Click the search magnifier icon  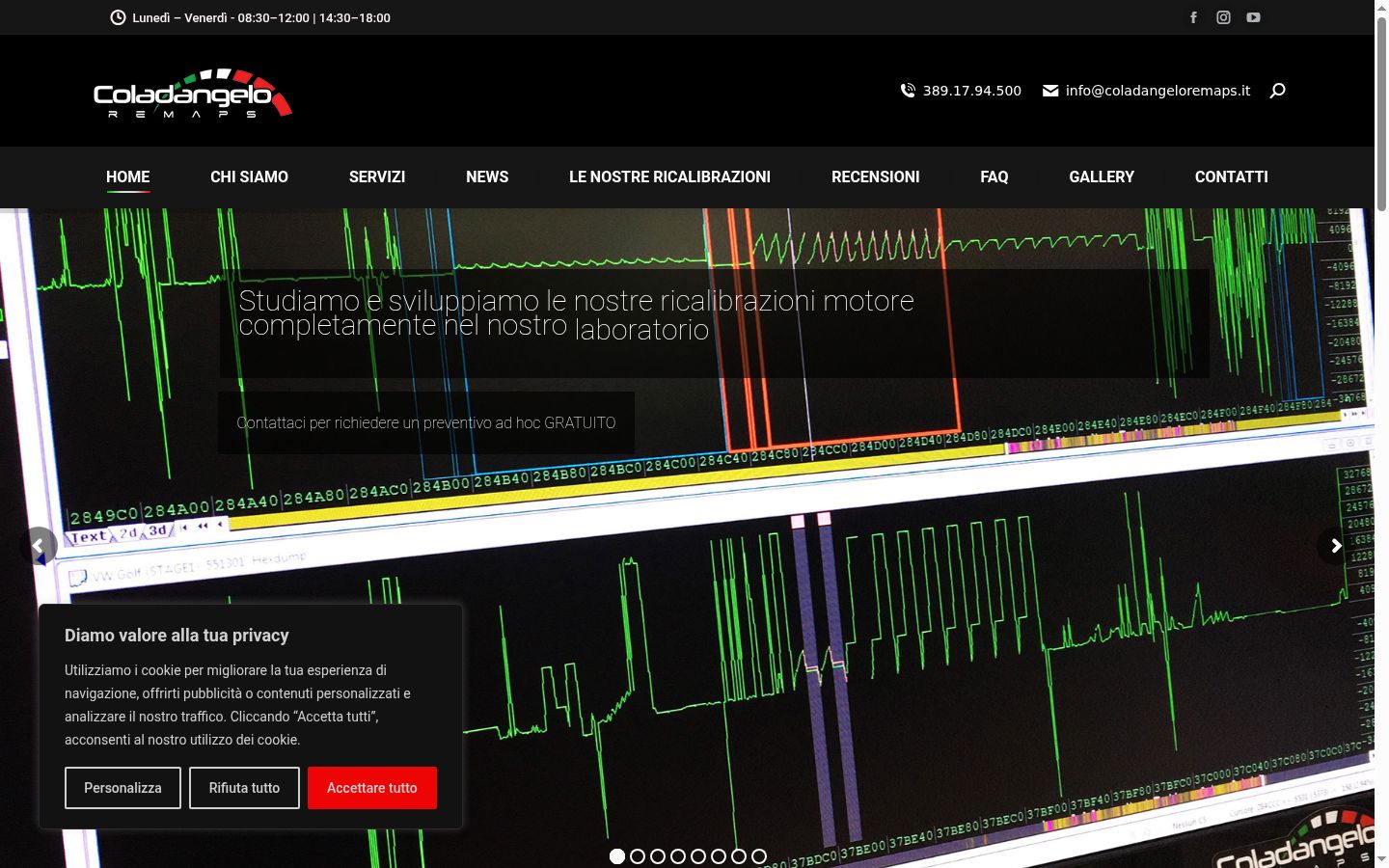pyautogui.click(x=1278, y=91)
